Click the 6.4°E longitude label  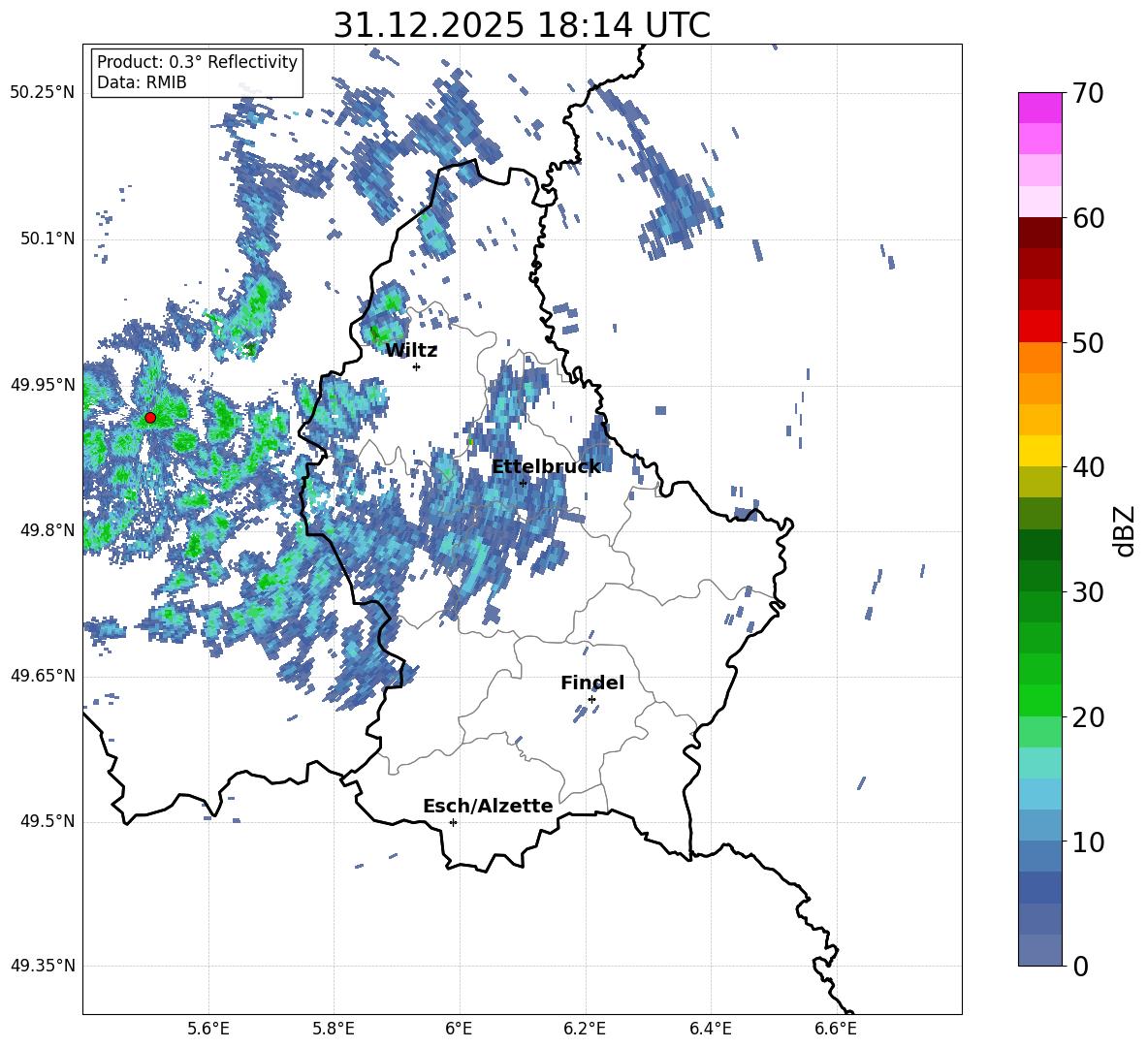point(710,1029)
